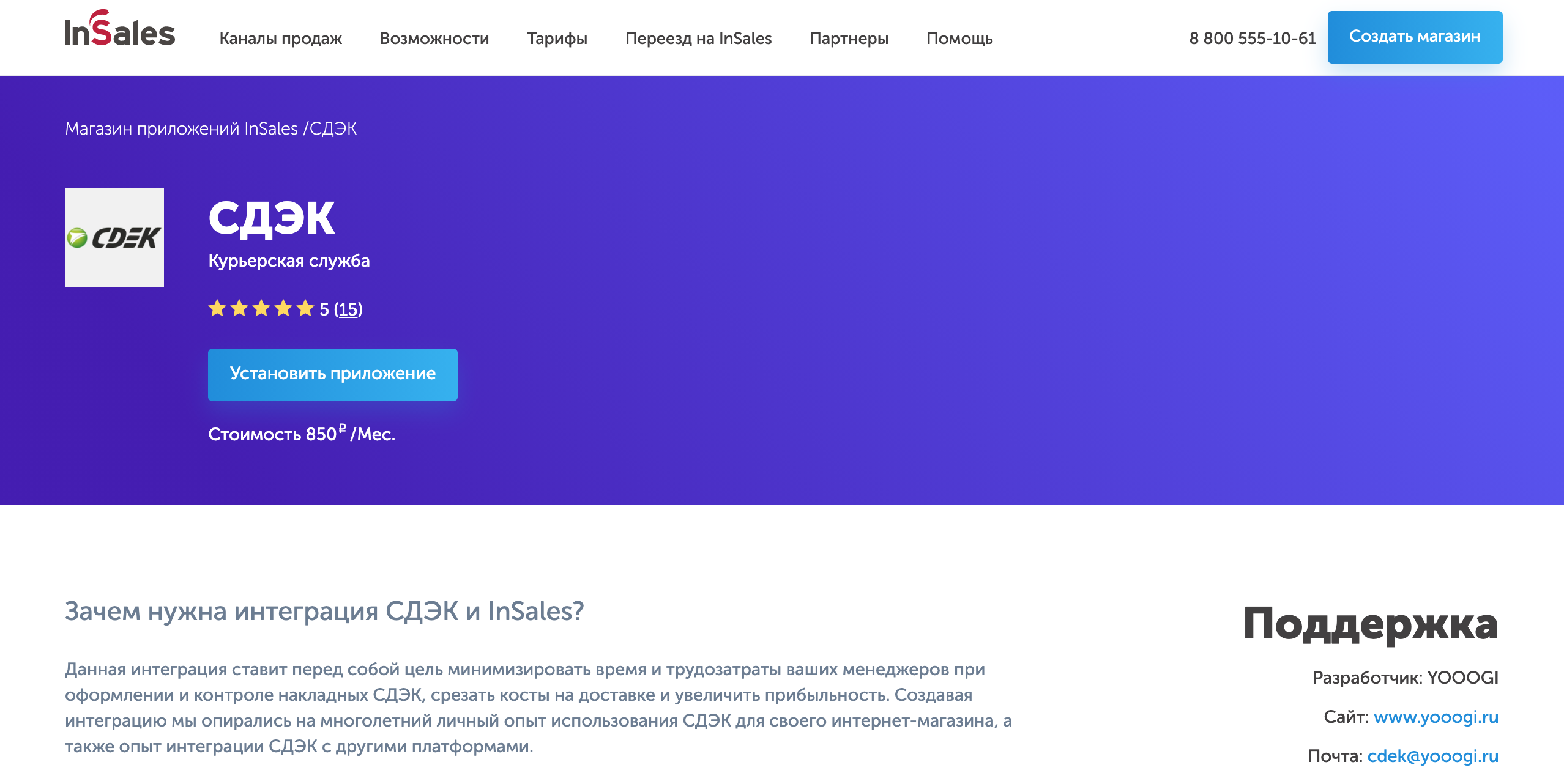Click the CDEK app logo thumbnail
The height and width of the screenshot is (784, 1564).
pos(114,238)
